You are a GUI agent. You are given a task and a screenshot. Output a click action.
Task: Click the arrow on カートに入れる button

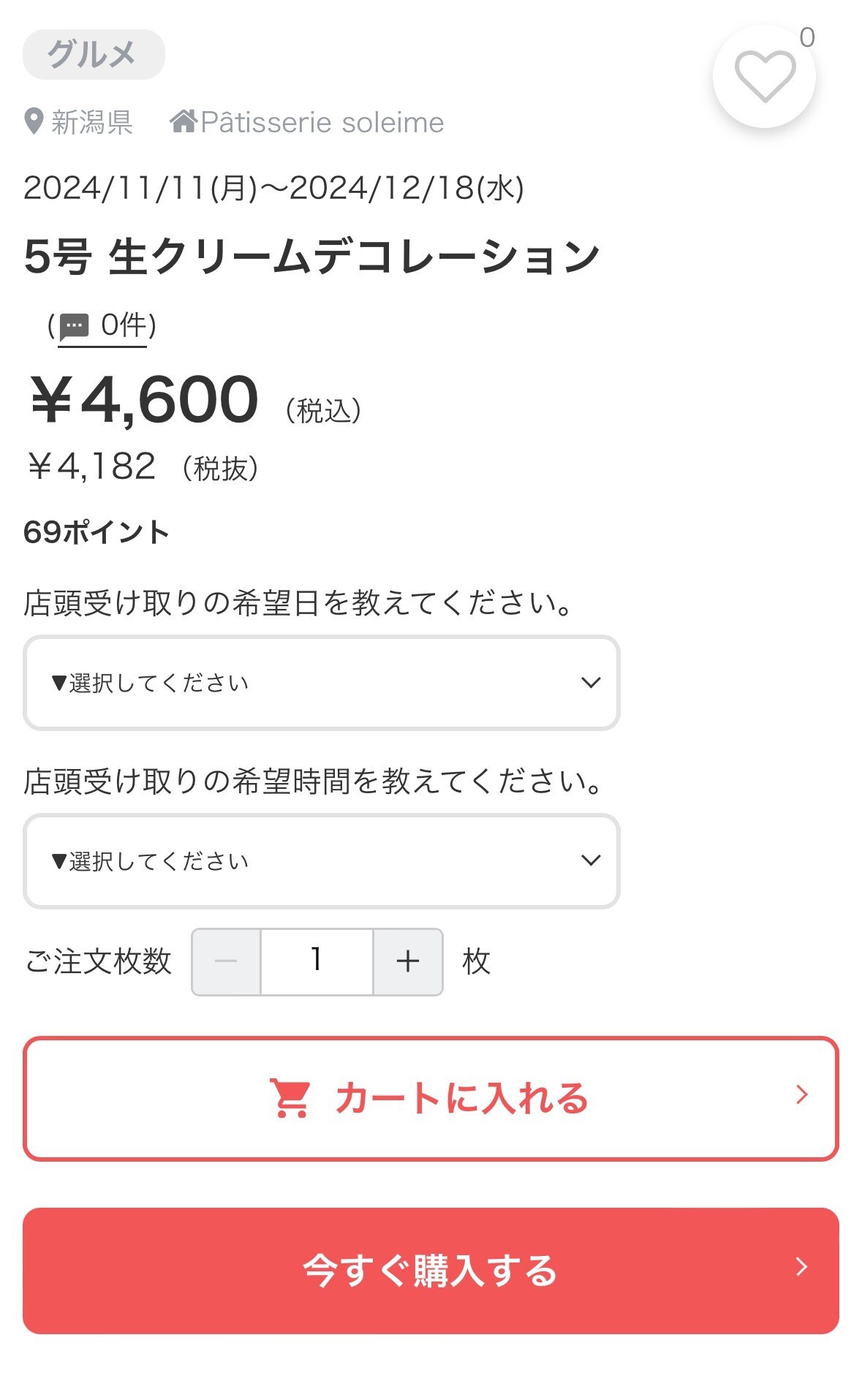[802, 1094]
